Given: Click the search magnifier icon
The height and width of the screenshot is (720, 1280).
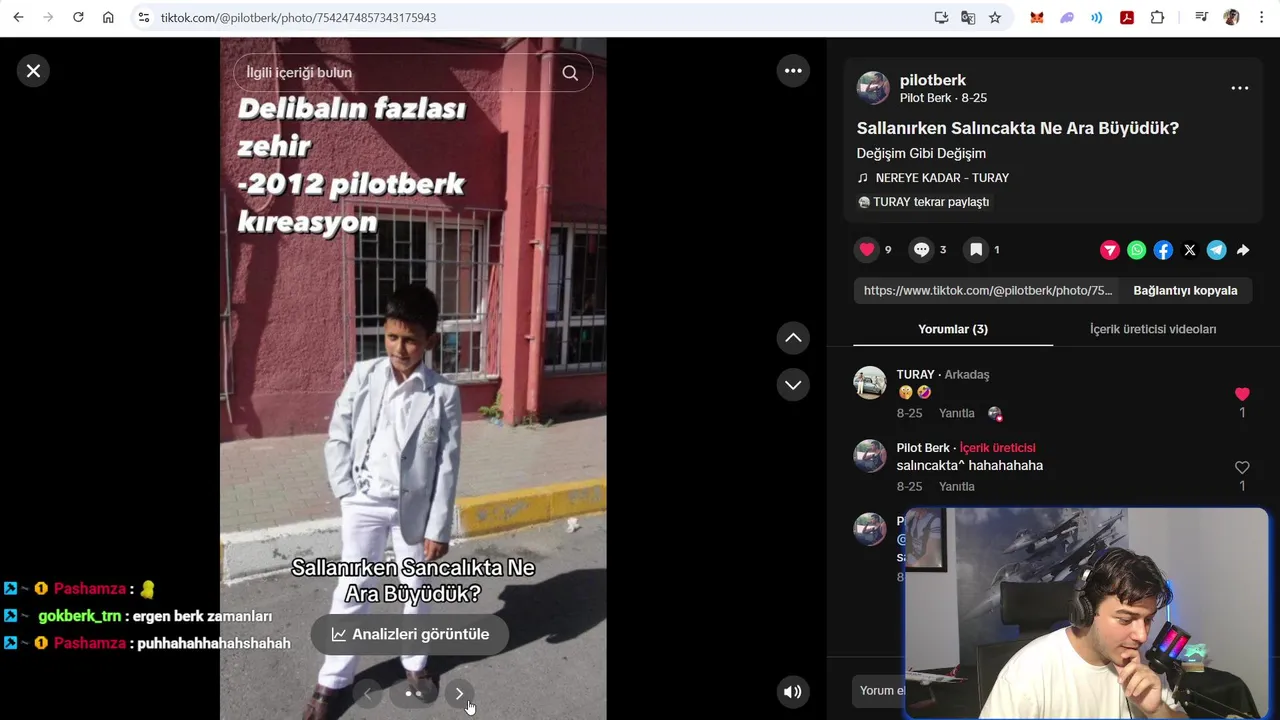Looking at the screenshot, I should [x=570, y=73].
